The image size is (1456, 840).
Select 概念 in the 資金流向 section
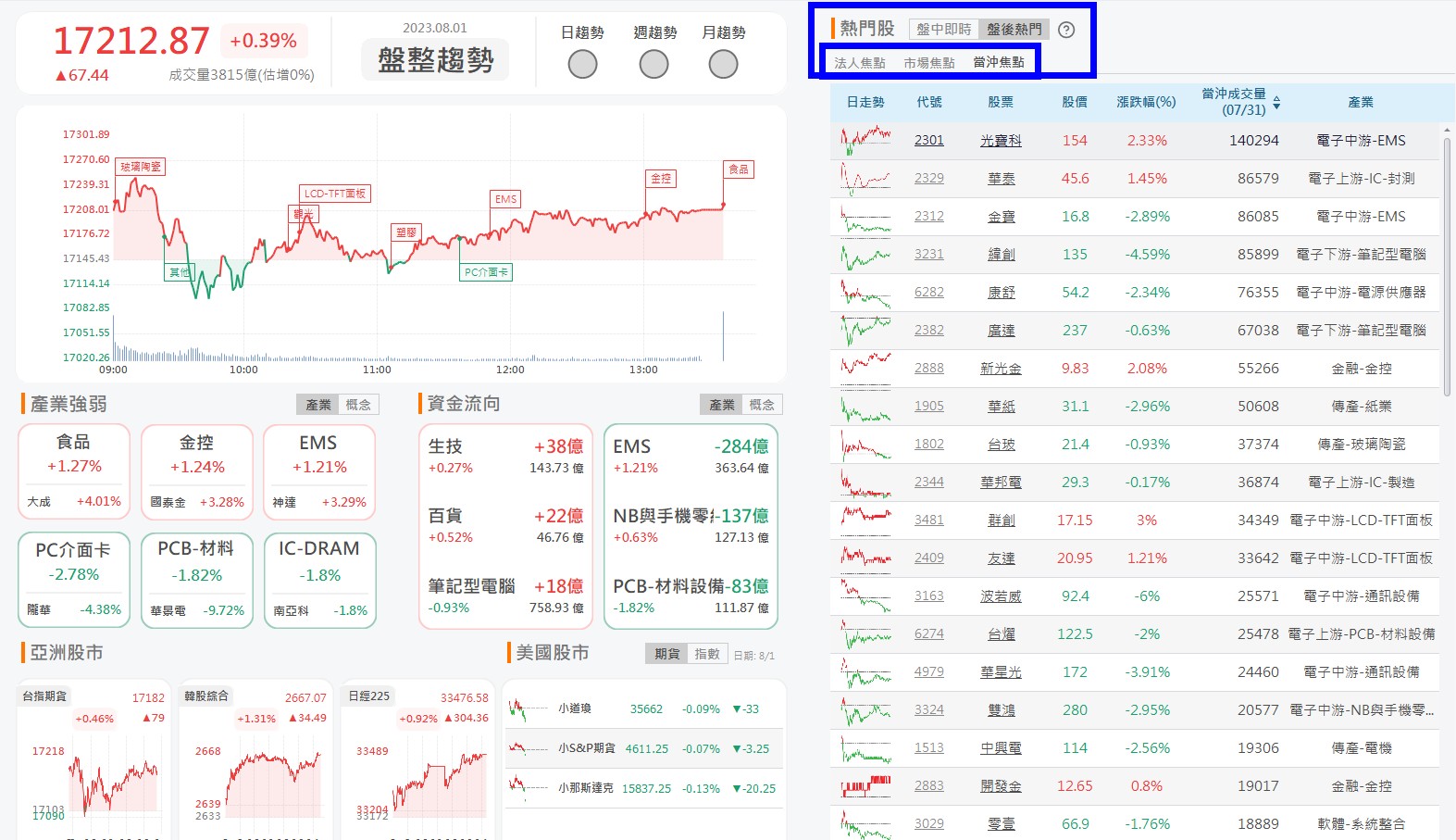[x=762, y=405]
